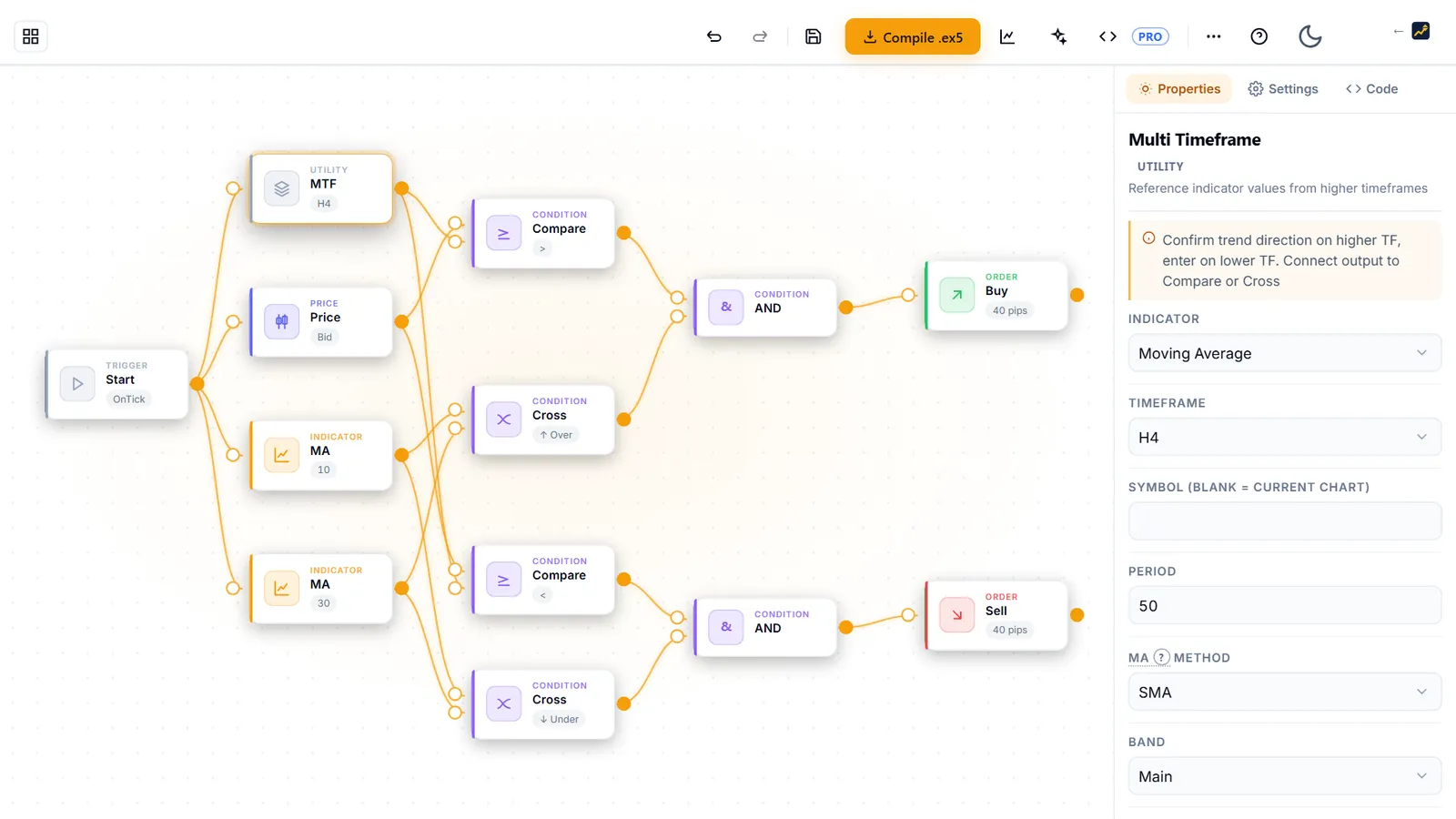Open the MA Method SMA dropdown
This screenshot has height=819, width=1456.
point(1284,692)
